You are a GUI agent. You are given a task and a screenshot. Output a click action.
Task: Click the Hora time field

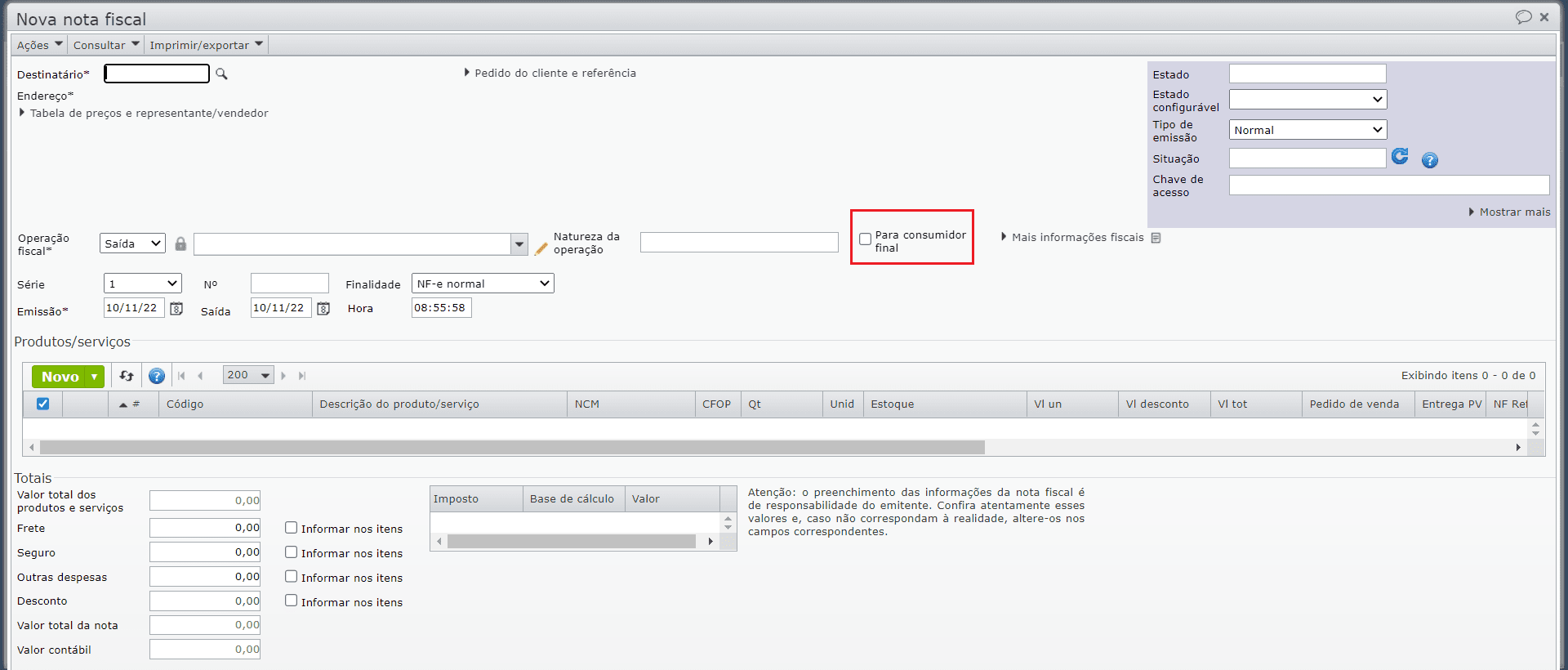click(x=442, y=308)
